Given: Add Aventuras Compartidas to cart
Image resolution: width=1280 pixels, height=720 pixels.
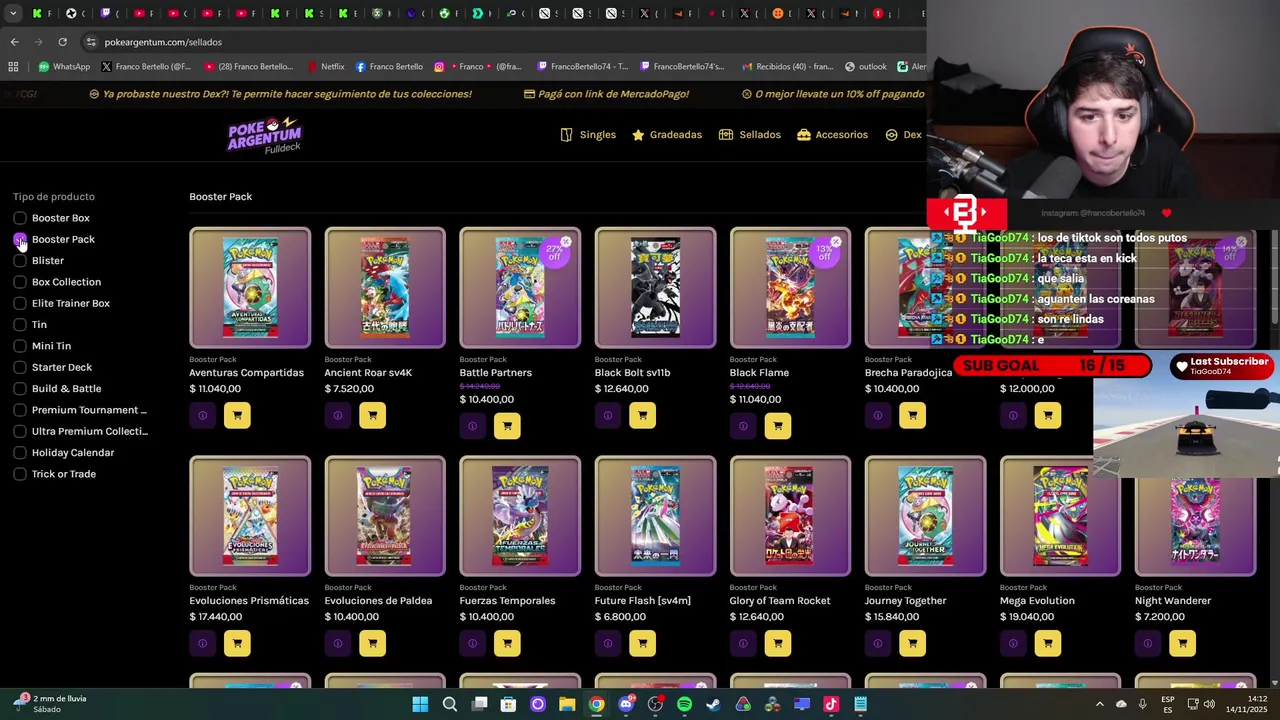Looking at the screenshot, I should 237,415.
